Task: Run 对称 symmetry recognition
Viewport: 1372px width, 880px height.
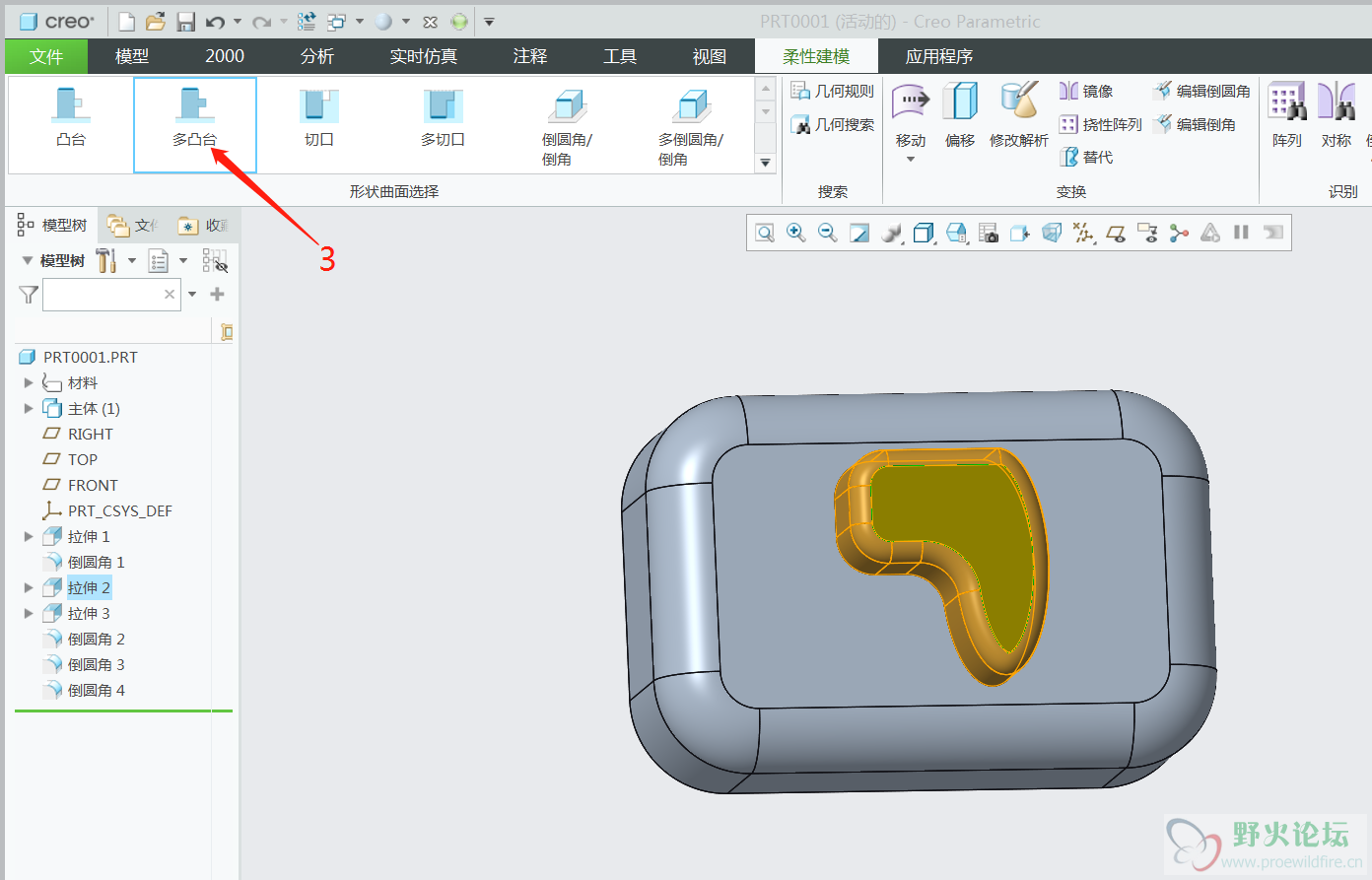Action: click(x=1337, y=115)
